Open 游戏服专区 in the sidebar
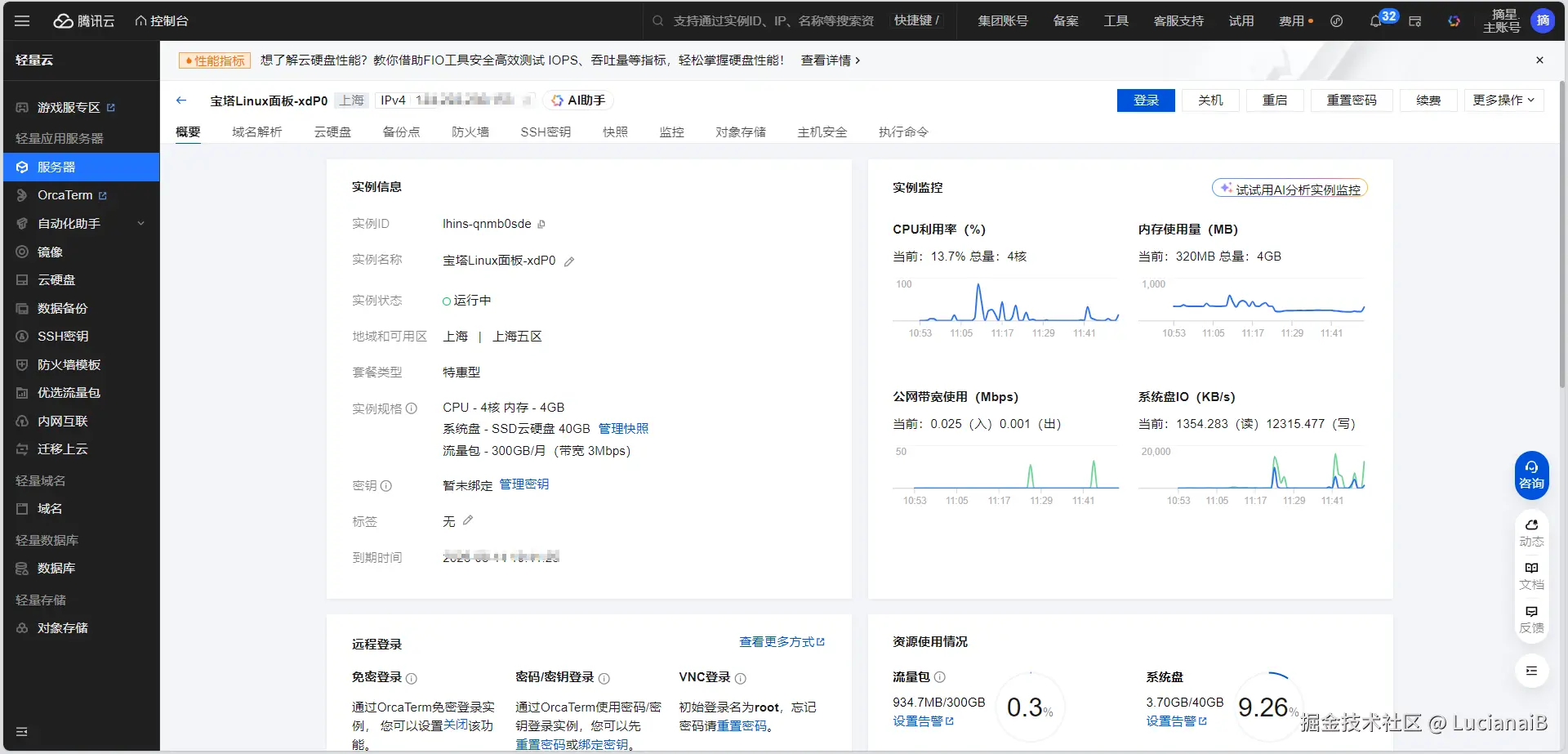Image resolution: width=1568 pixels, height=754 pixels. click(69, 108)
